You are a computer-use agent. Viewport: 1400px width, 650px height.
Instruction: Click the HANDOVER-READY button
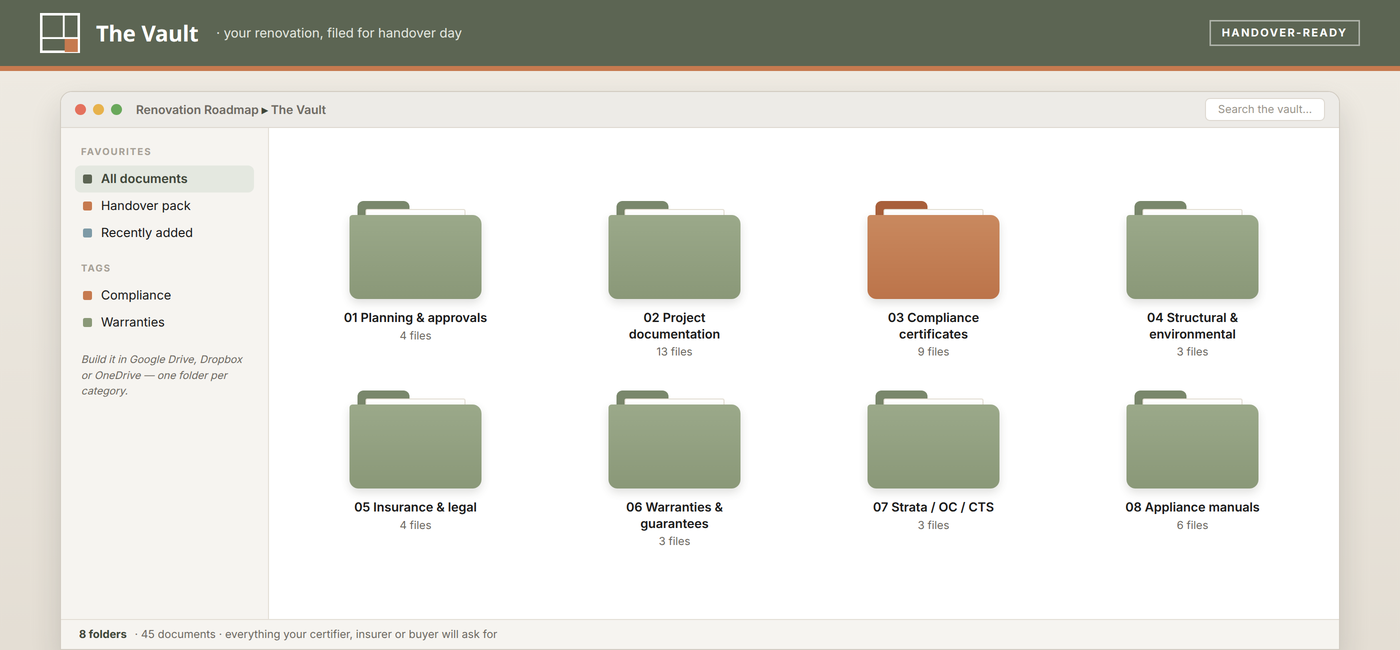1285,33
